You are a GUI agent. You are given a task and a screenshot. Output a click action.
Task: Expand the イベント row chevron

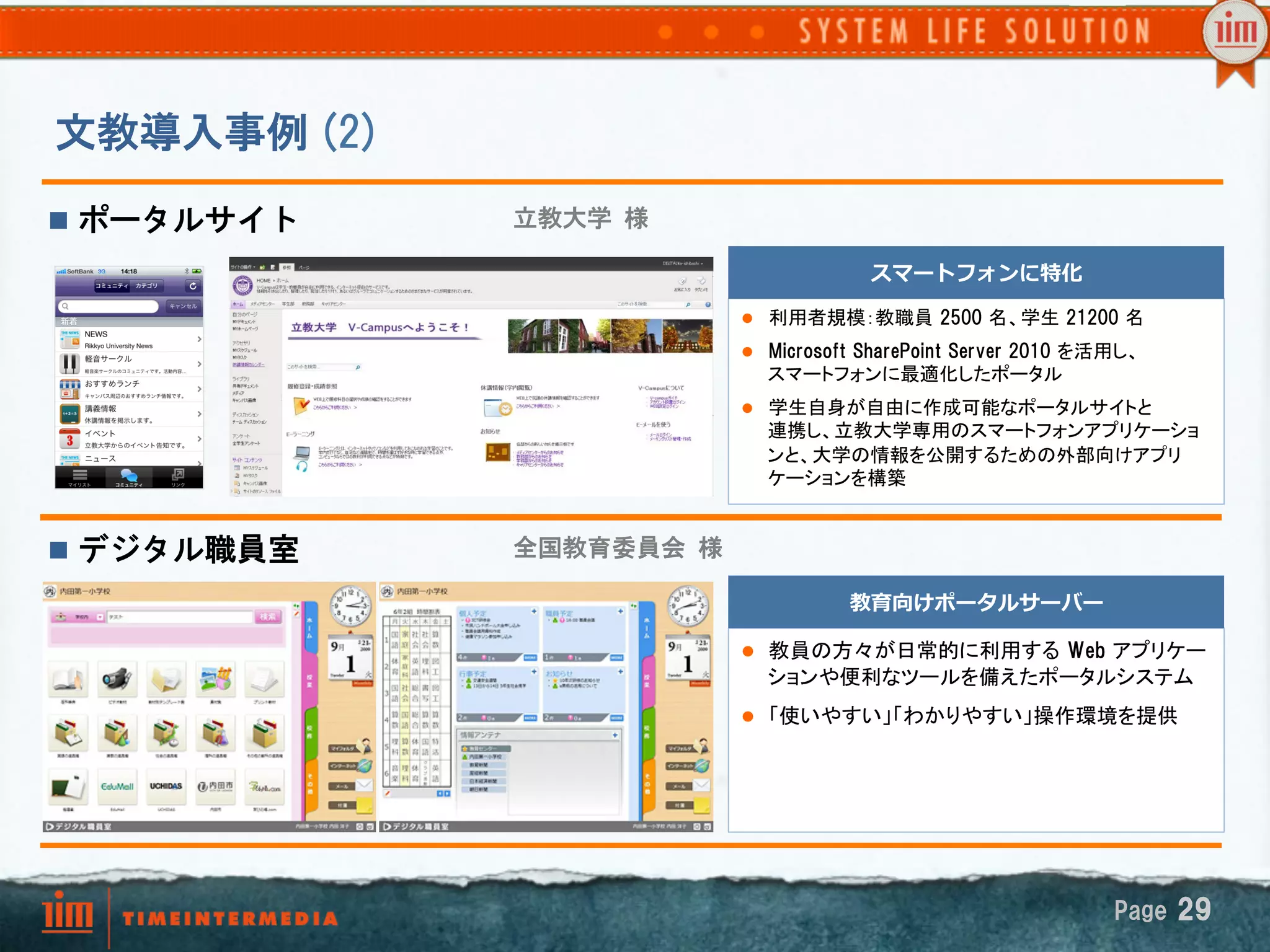(x=199, y=438)
